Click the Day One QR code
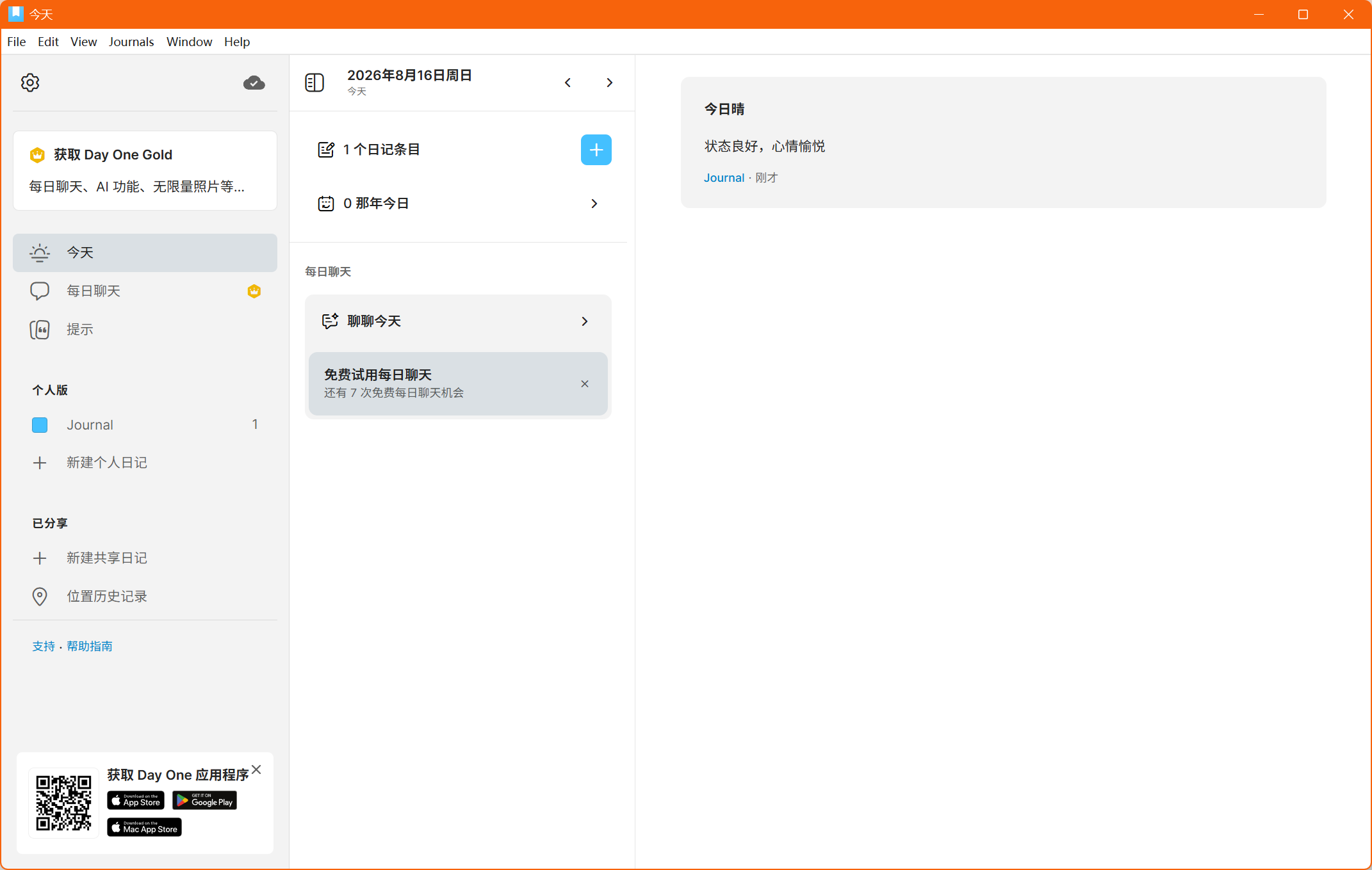The width and height of the screenshot is (1372, 870). (63, 803)
